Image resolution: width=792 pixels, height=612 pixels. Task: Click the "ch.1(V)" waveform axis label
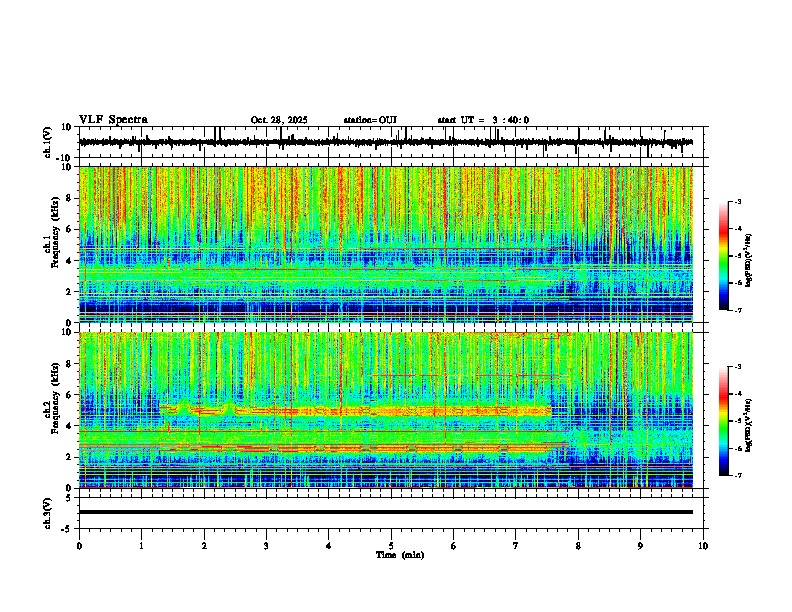[x=48, y=142]
